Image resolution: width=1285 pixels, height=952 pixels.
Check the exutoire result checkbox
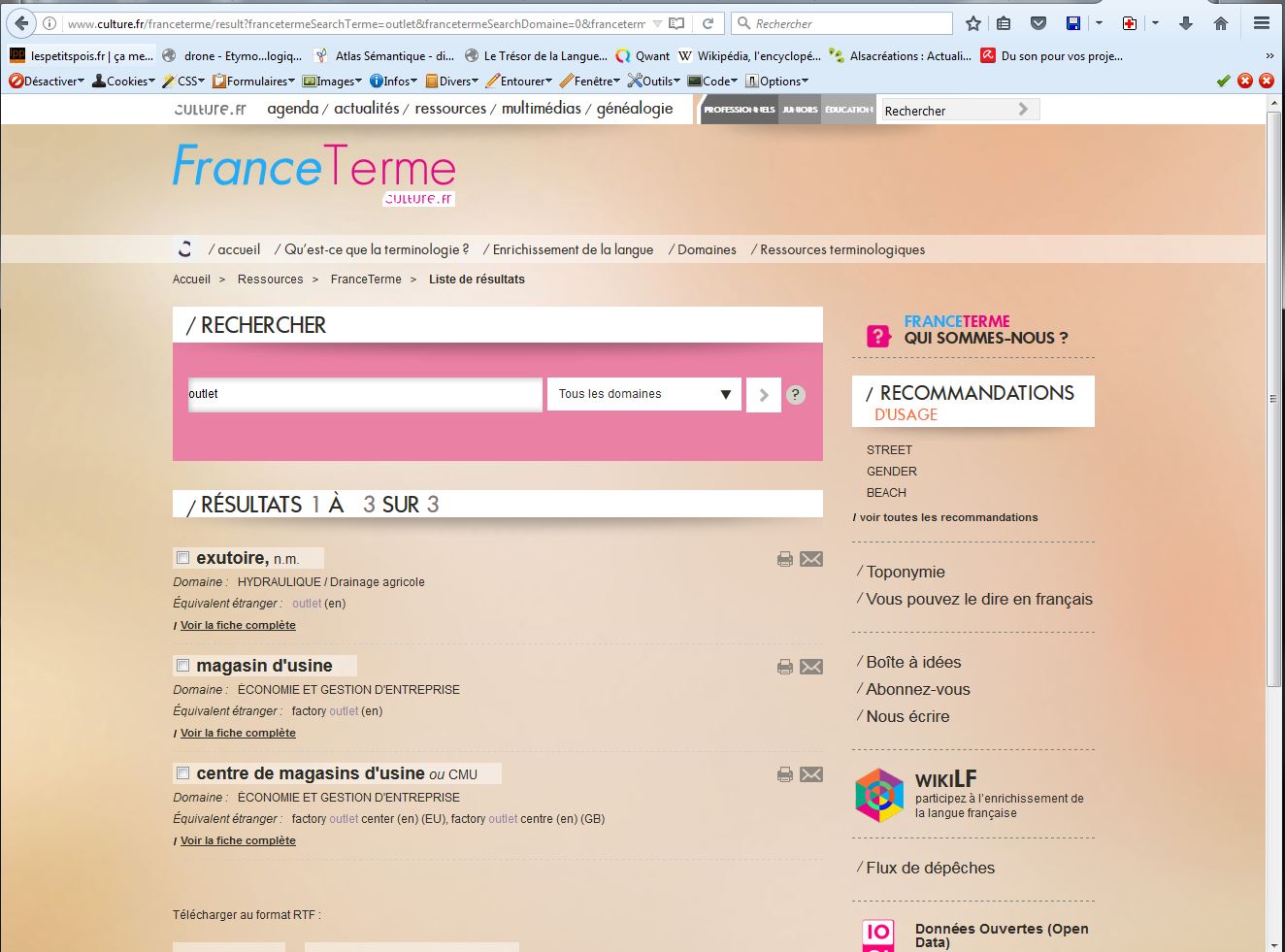tap(182, 558)
